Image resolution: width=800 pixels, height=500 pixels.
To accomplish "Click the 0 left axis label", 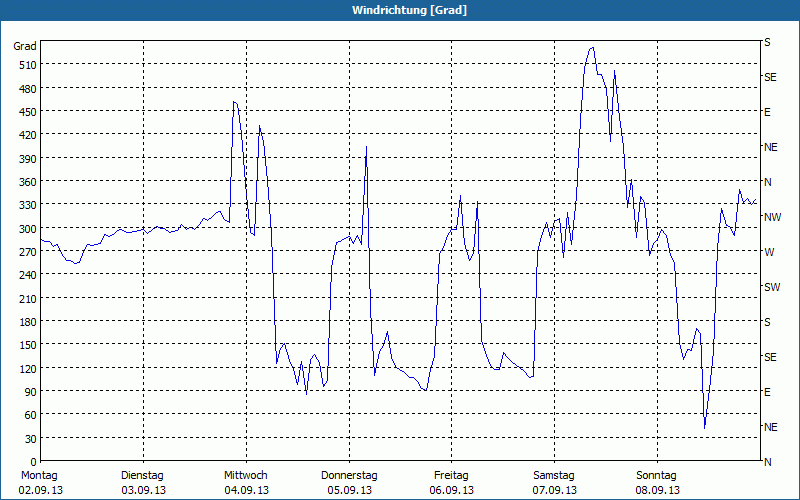I will click(34, 462).
